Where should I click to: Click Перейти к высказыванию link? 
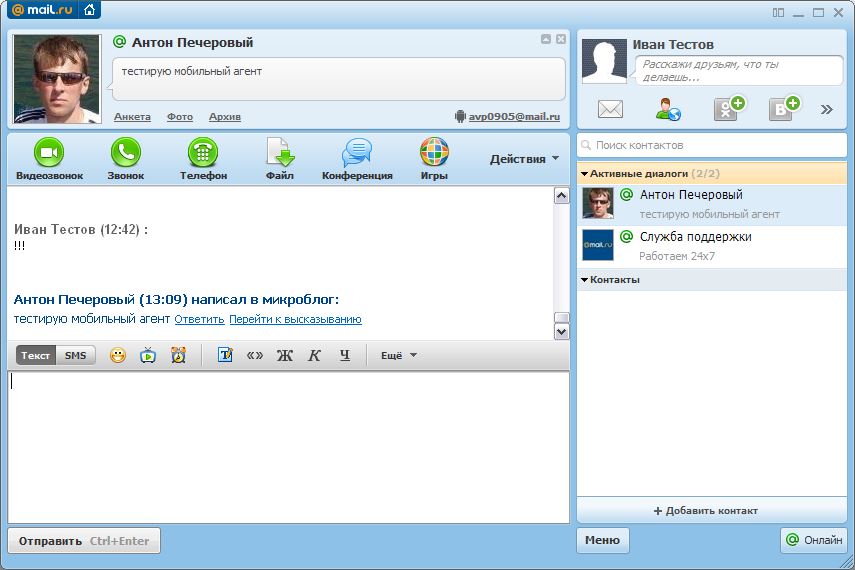pyautogui.click(x=295, y=319)
